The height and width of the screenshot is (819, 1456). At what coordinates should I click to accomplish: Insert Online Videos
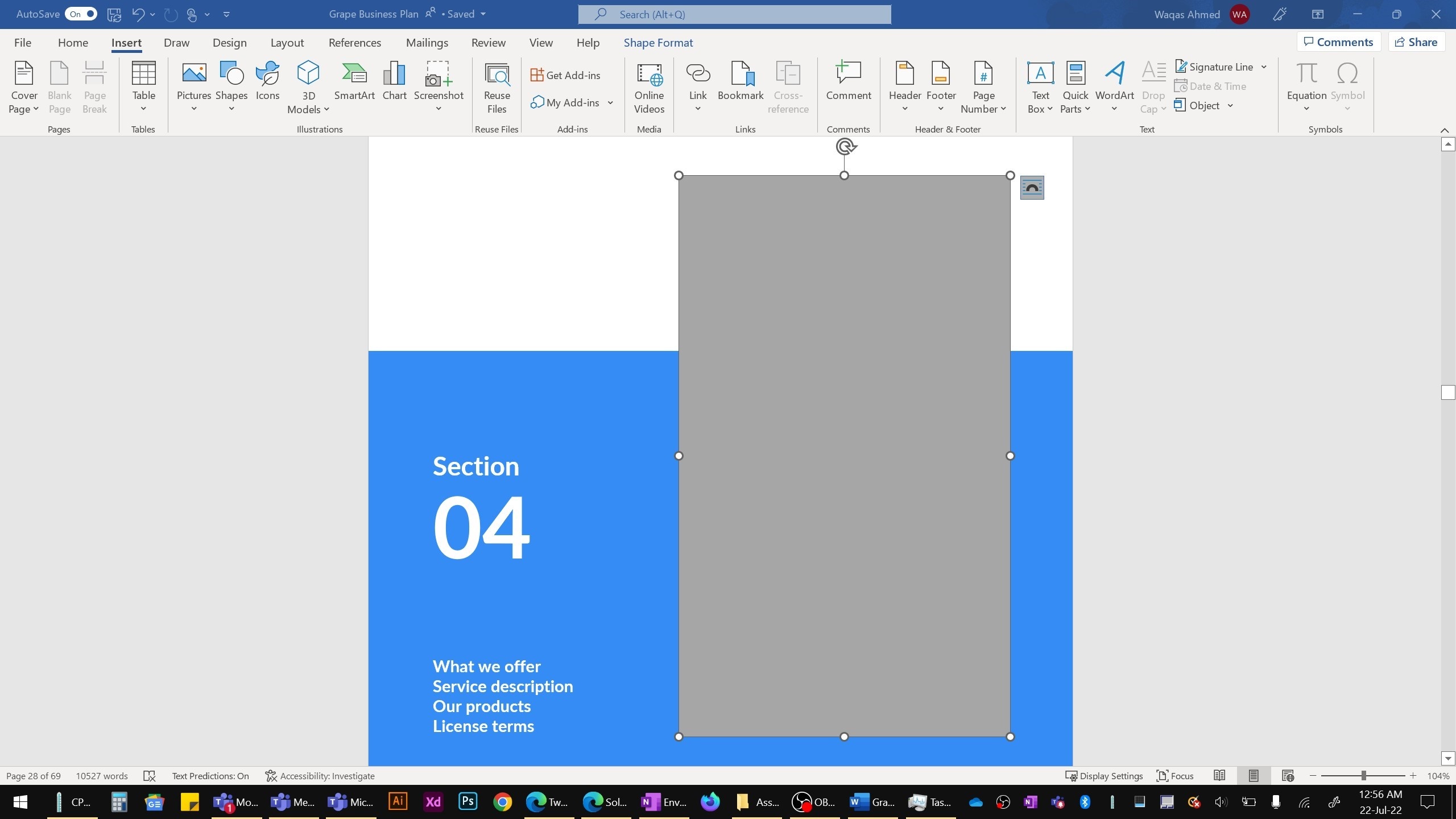pos(649,88)
